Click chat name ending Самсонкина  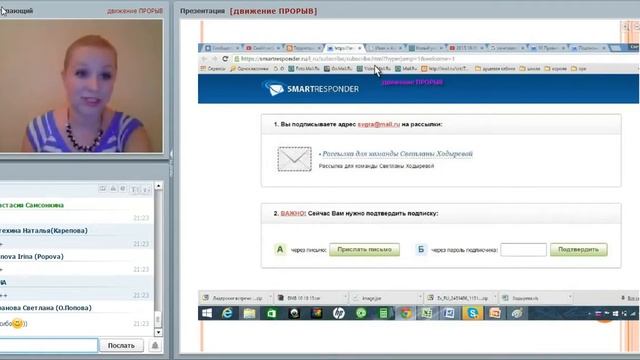pos(32,205)
